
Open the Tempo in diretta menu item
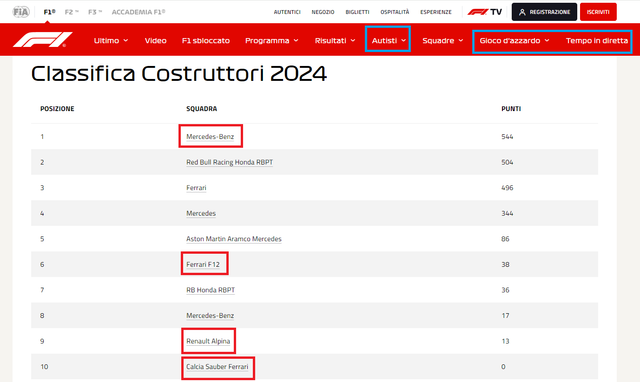click(597, 40)
